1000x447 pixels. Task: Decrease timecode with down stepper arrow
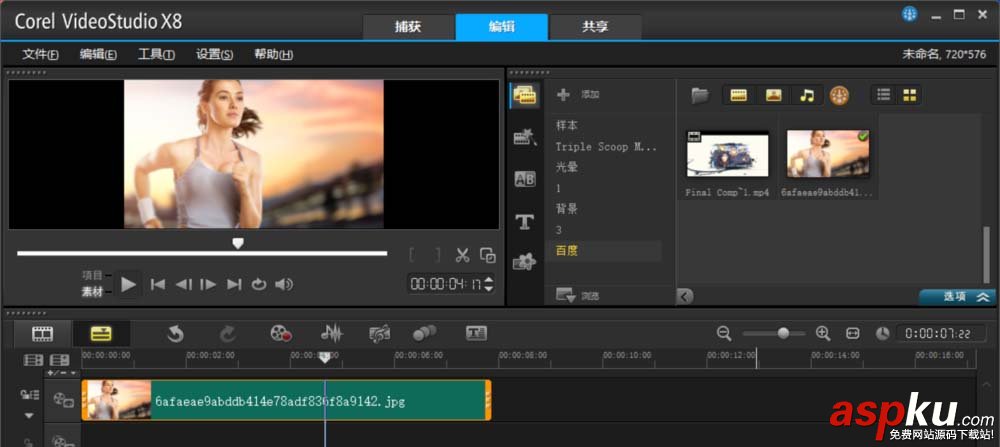coord(490,288)
